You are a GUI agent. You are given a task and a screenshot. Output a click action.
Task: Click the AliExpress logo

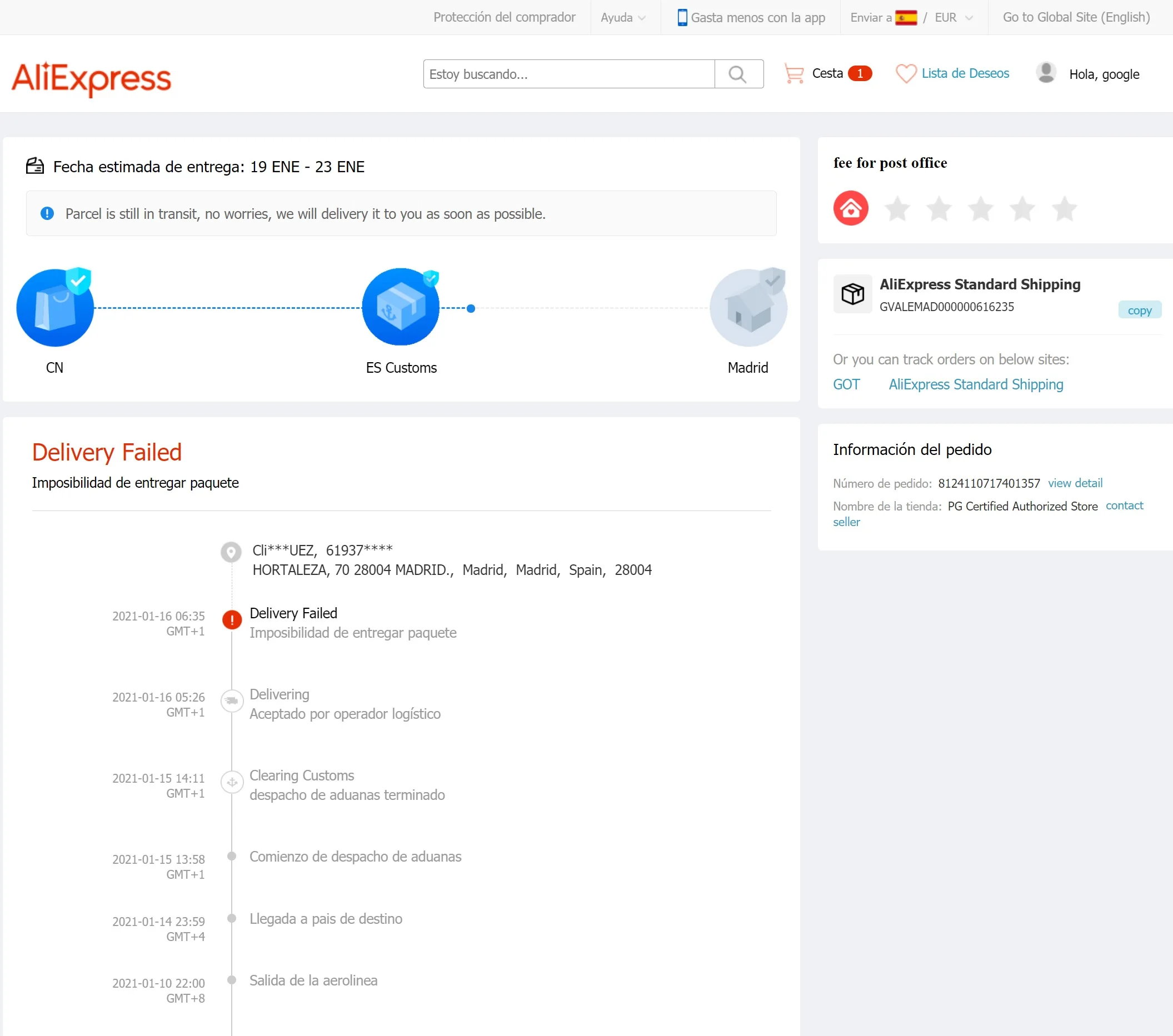[x=91, y=77]
